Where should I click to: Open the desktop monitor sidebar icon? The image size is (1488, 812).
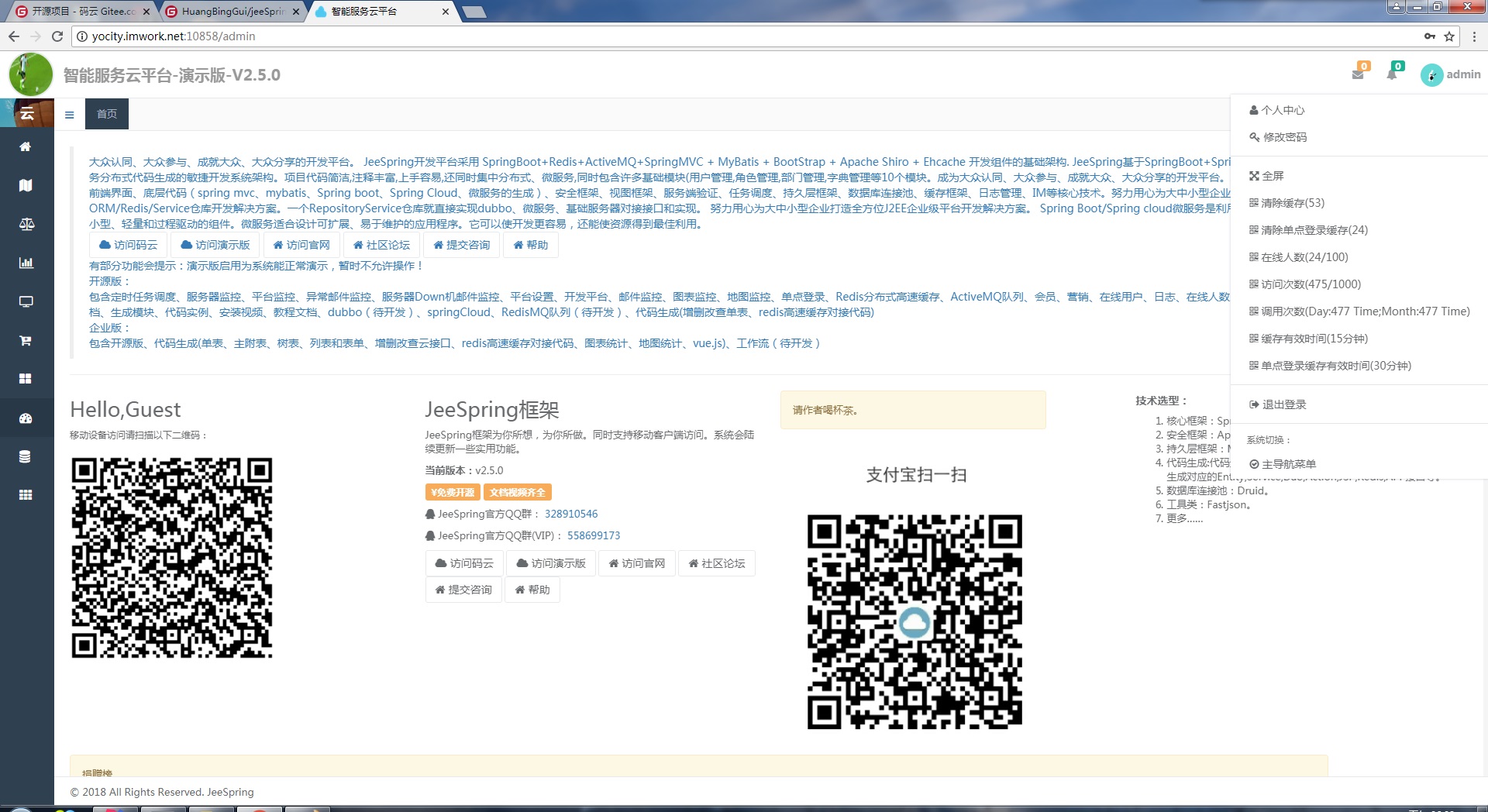coord(26,301)
